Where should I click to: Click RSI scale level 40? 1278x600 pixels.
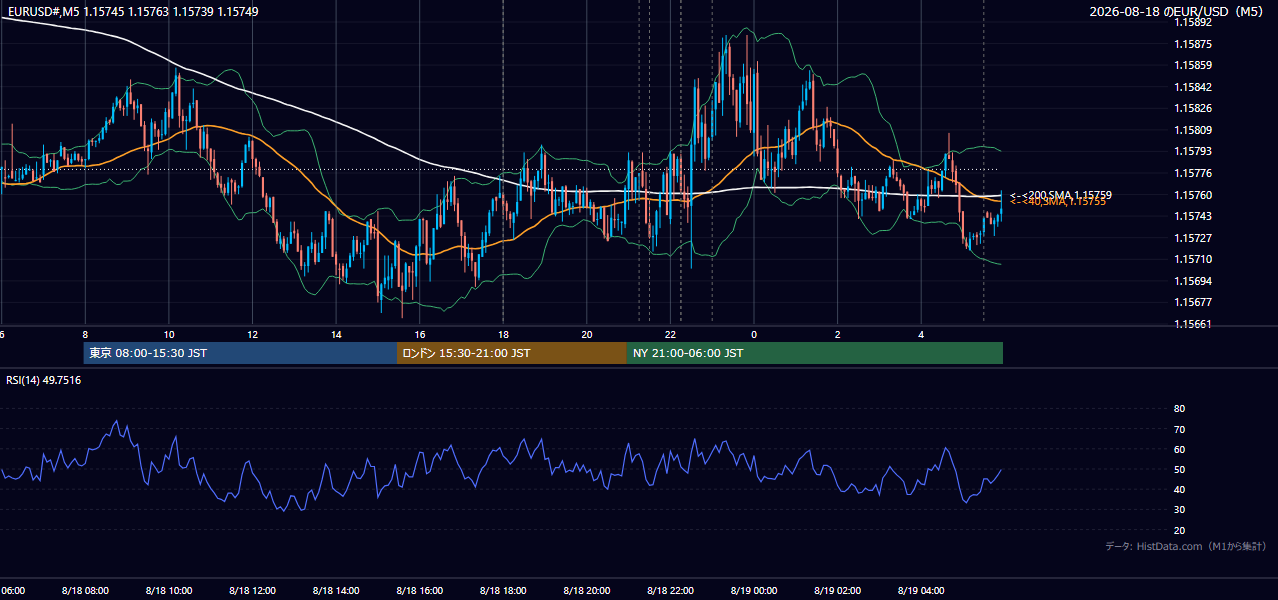pos(1179,490)
